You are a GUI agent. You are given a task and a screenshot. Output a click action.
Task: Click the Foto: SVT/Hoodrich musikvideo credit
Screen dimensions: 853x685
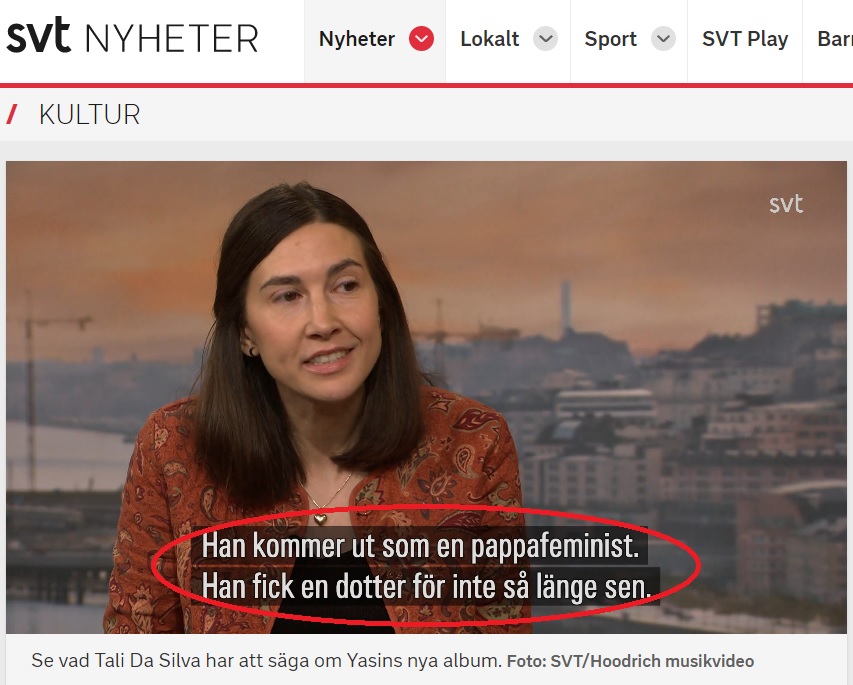[x=630, y=661]
